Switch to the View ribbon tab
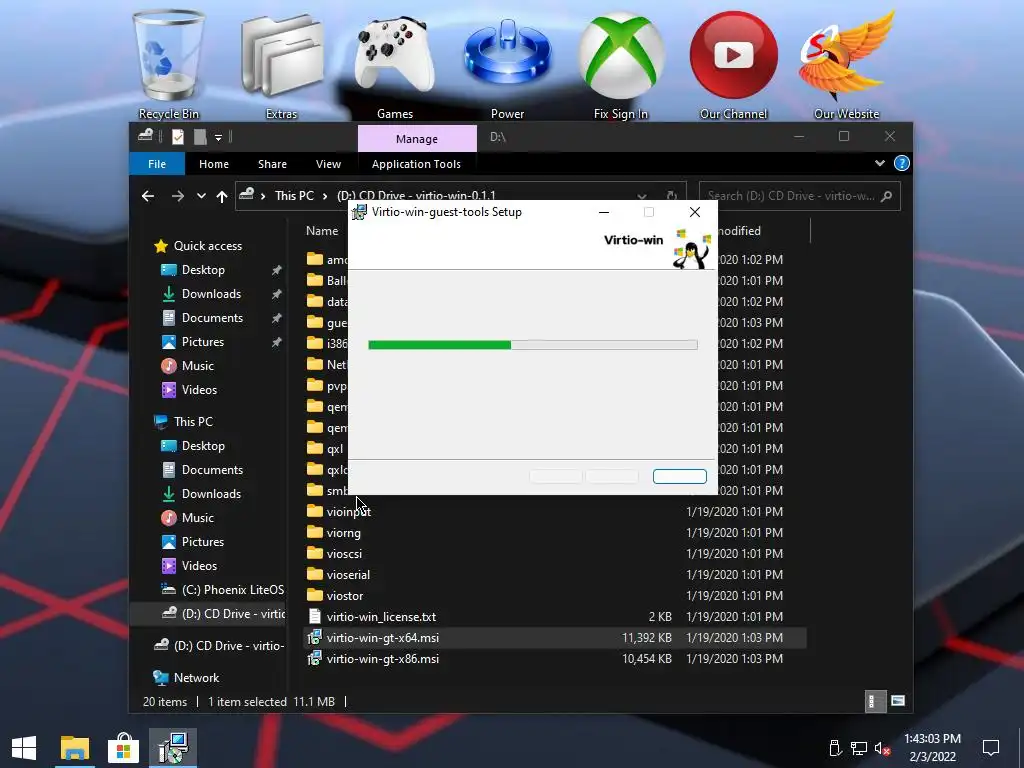This screenshot has width=1024, height=768. click(328, 164)
